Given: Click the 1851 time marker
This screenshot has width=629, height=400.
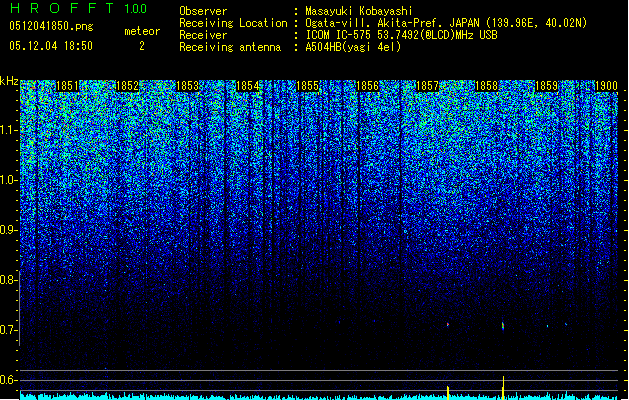Looking at the screenshot, I should (x=67, y=86).
